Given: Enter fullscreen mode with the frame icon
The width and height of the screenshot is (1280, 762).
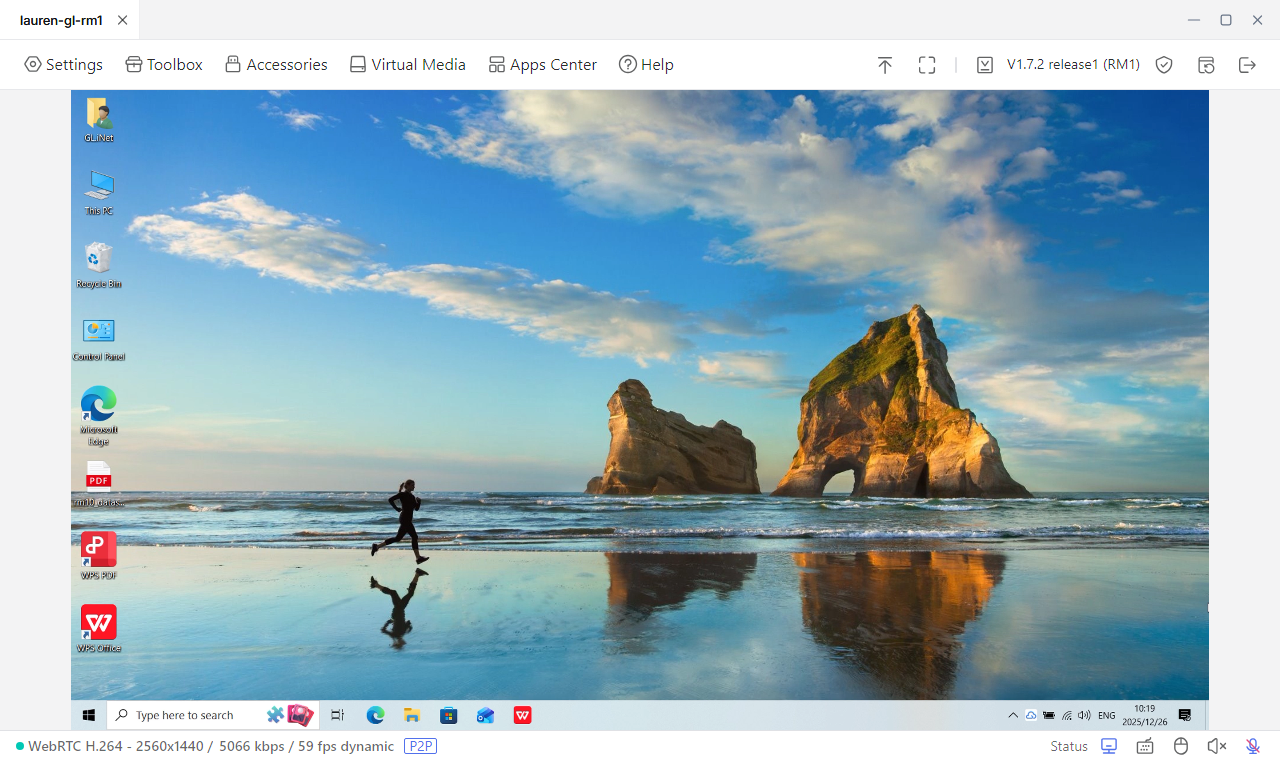Looking at the screenshot, I should tap(927, 65).
